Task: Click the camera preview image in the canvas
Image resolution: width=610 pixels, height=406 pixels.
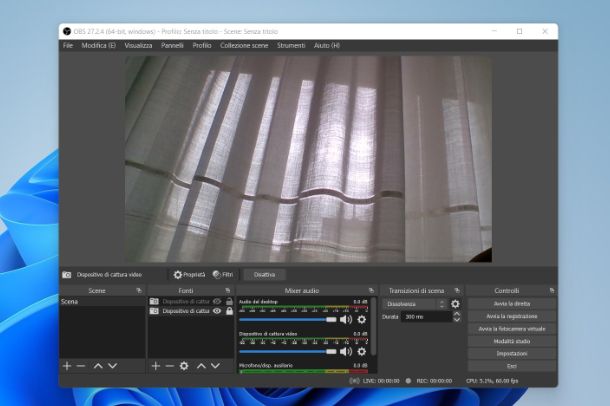Action: click(x=309, y=159)
